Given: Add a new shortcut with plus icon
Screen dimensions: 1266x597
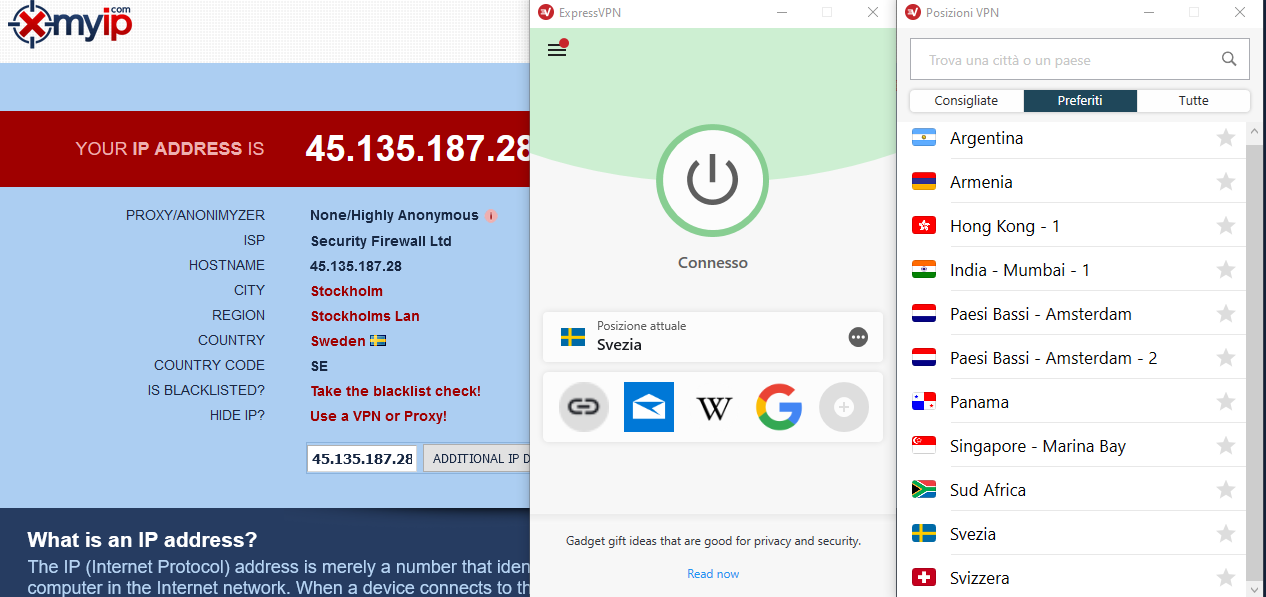Looking at the screenshot, I should (844, 407).
